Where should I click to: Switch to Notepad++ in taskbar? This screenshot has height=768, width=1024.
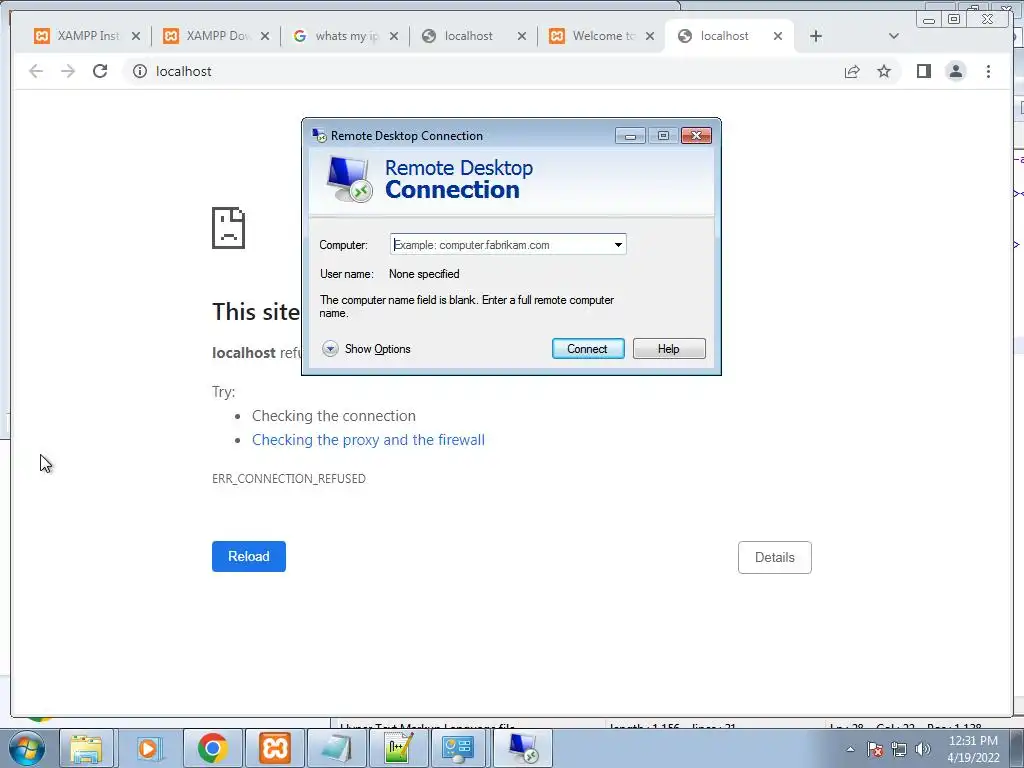click(397, 748)
